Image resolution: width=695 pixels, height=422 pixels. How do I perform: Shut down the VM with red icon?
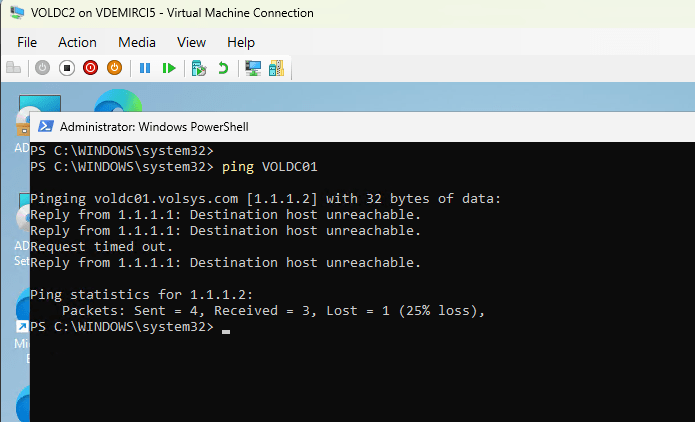(90, 68)
